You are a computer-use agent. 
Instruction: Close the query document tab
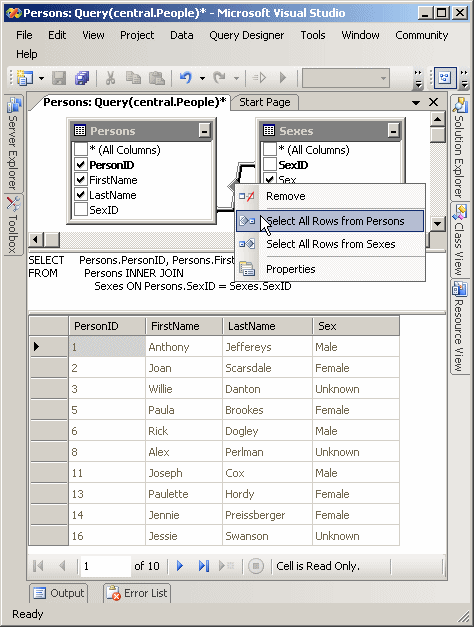pos(433,102)
